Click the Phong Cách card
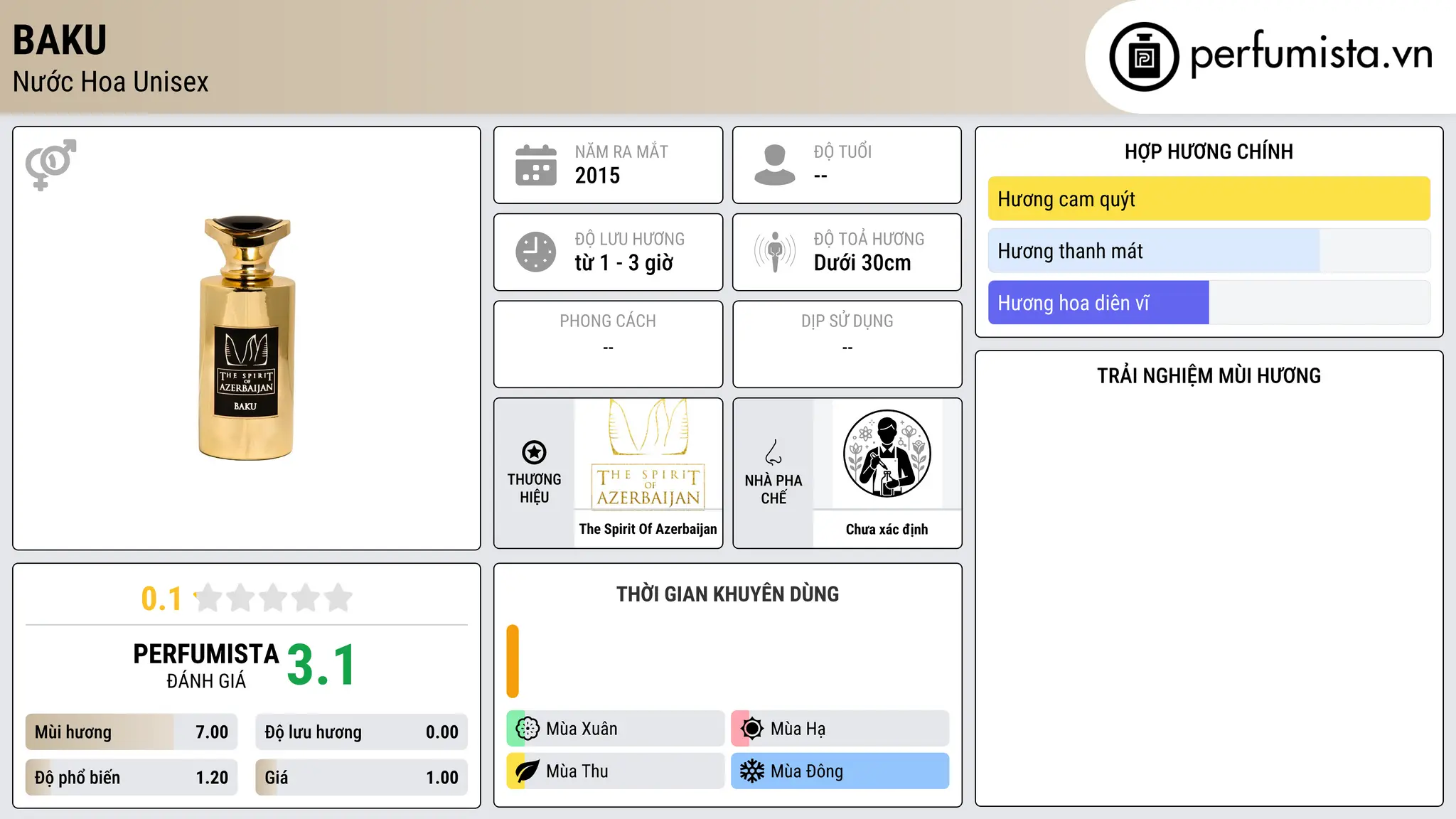 coord(609,344)
